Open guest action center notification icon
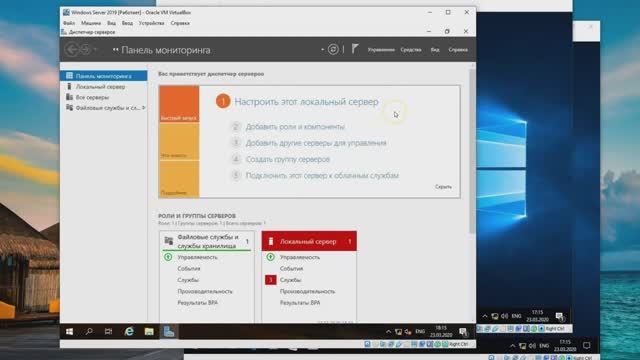 point(463,332)
